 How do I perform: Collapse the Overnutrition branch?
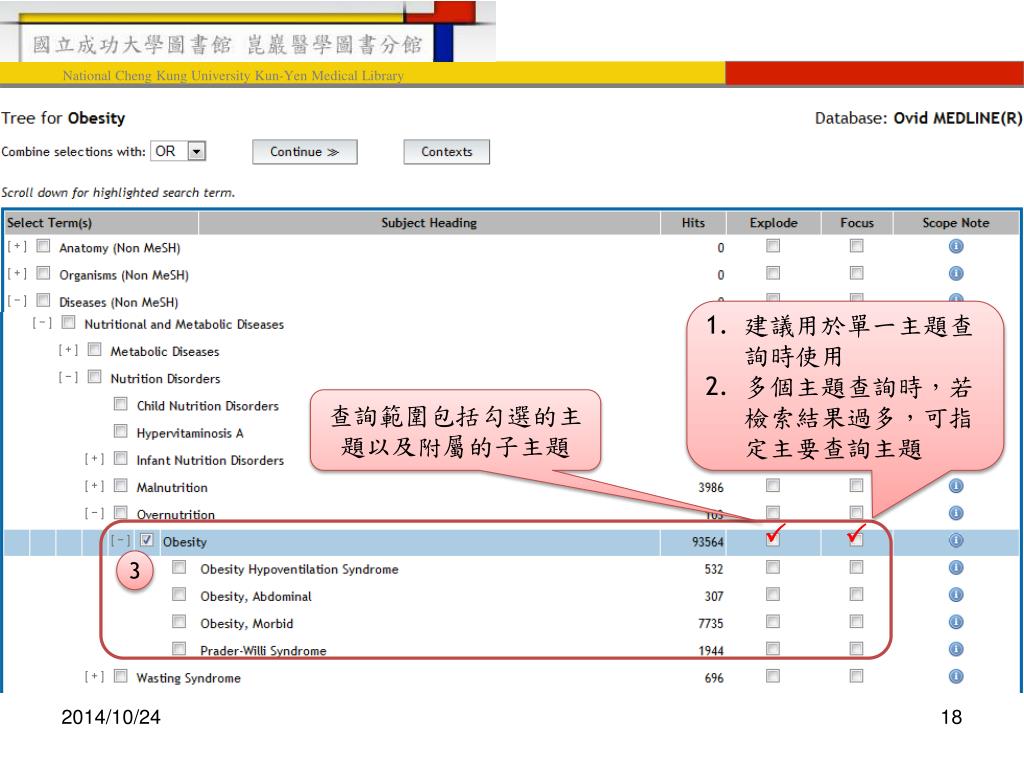point(95,513)
